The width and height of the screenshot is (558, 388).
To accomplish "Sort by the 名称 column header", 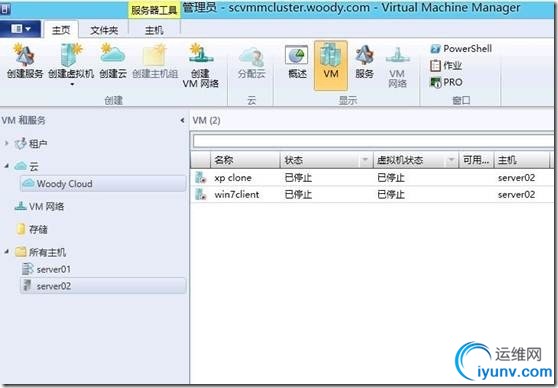I will pos(245,160).
